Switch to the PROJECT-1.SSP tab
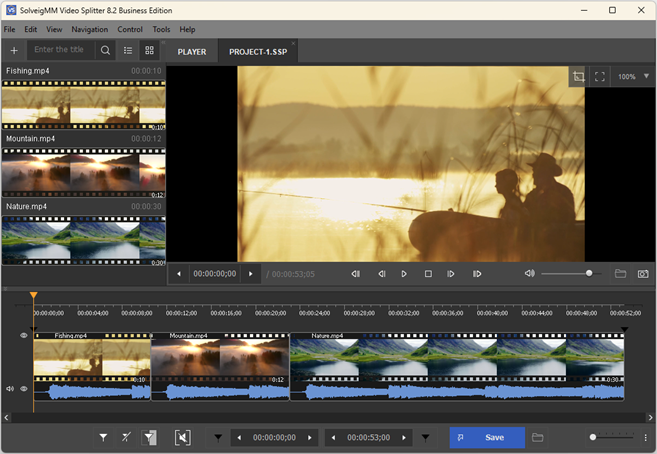This screenshot has width=657, height=454. point(258,52)
